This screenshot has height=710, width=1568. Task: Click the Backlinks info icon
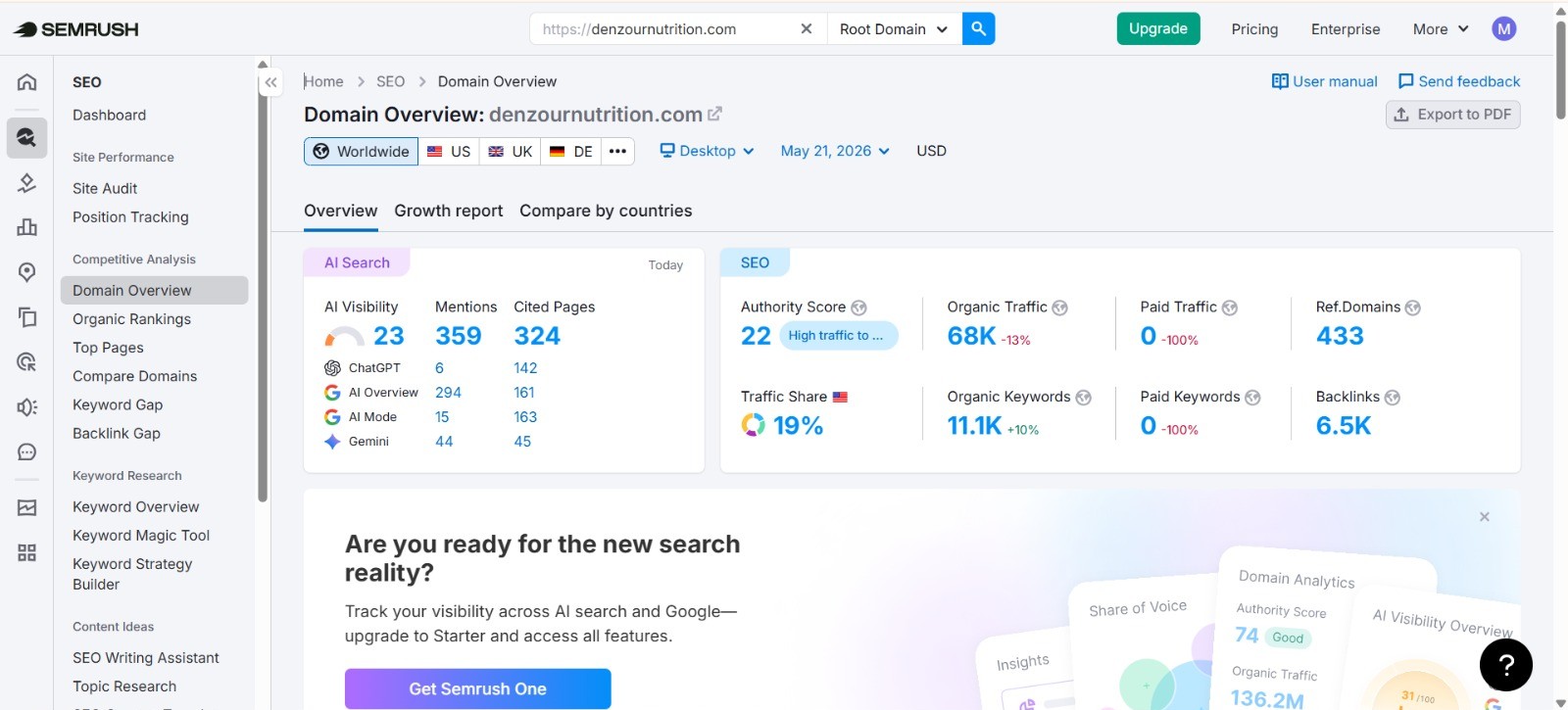pyautogui.click(x=1392, y=398)
